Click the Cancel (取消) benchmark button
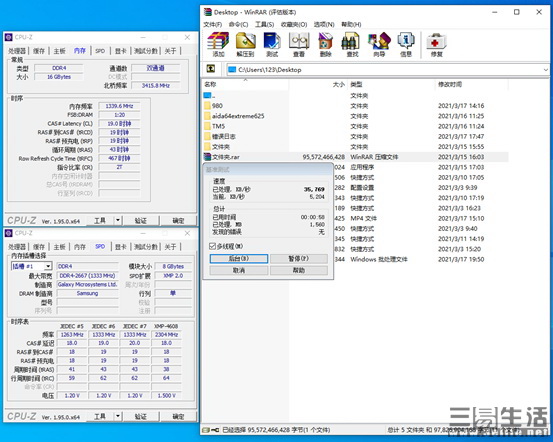553x442 pixels. [x=239, y=270]
